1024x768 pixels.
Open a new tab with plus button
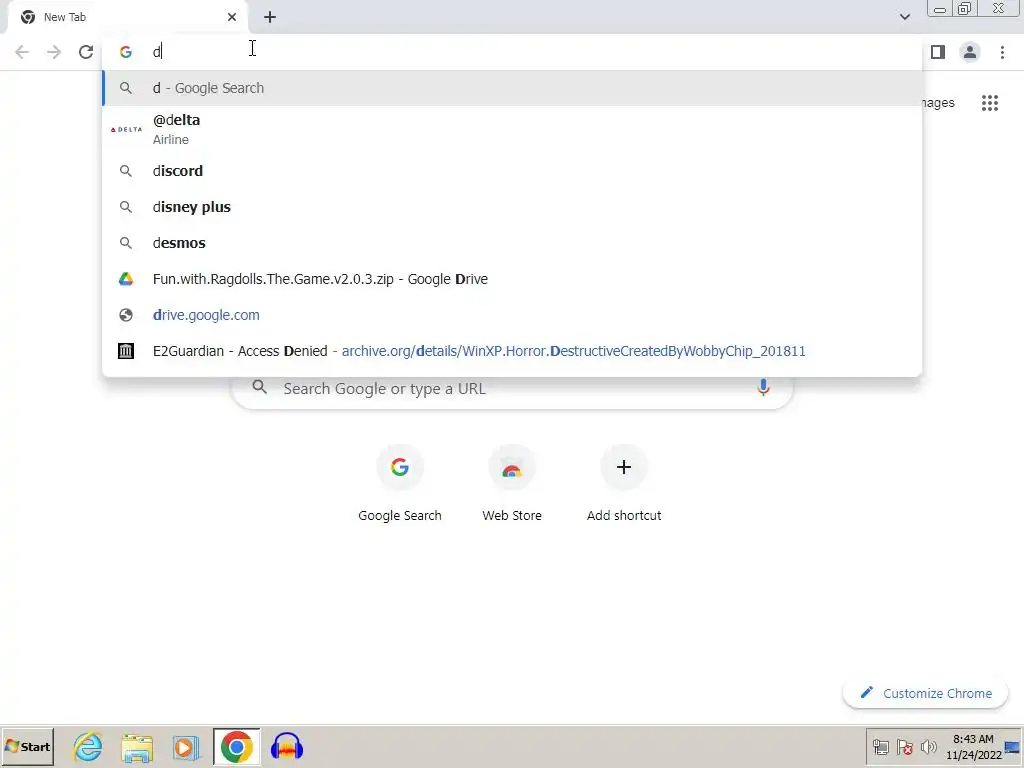coord(270,17)
